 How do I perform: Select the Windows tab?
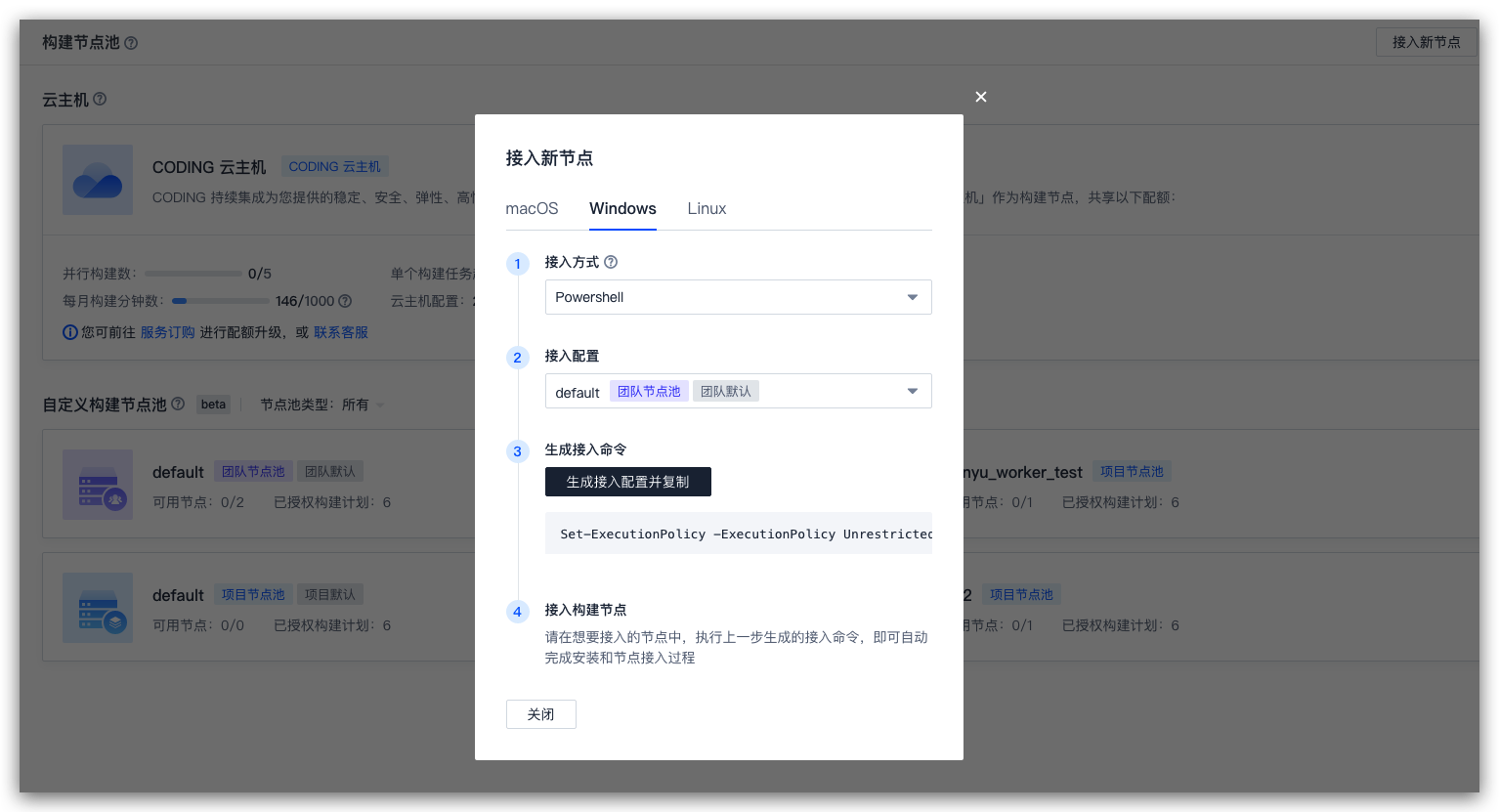[x=622, y=208]
